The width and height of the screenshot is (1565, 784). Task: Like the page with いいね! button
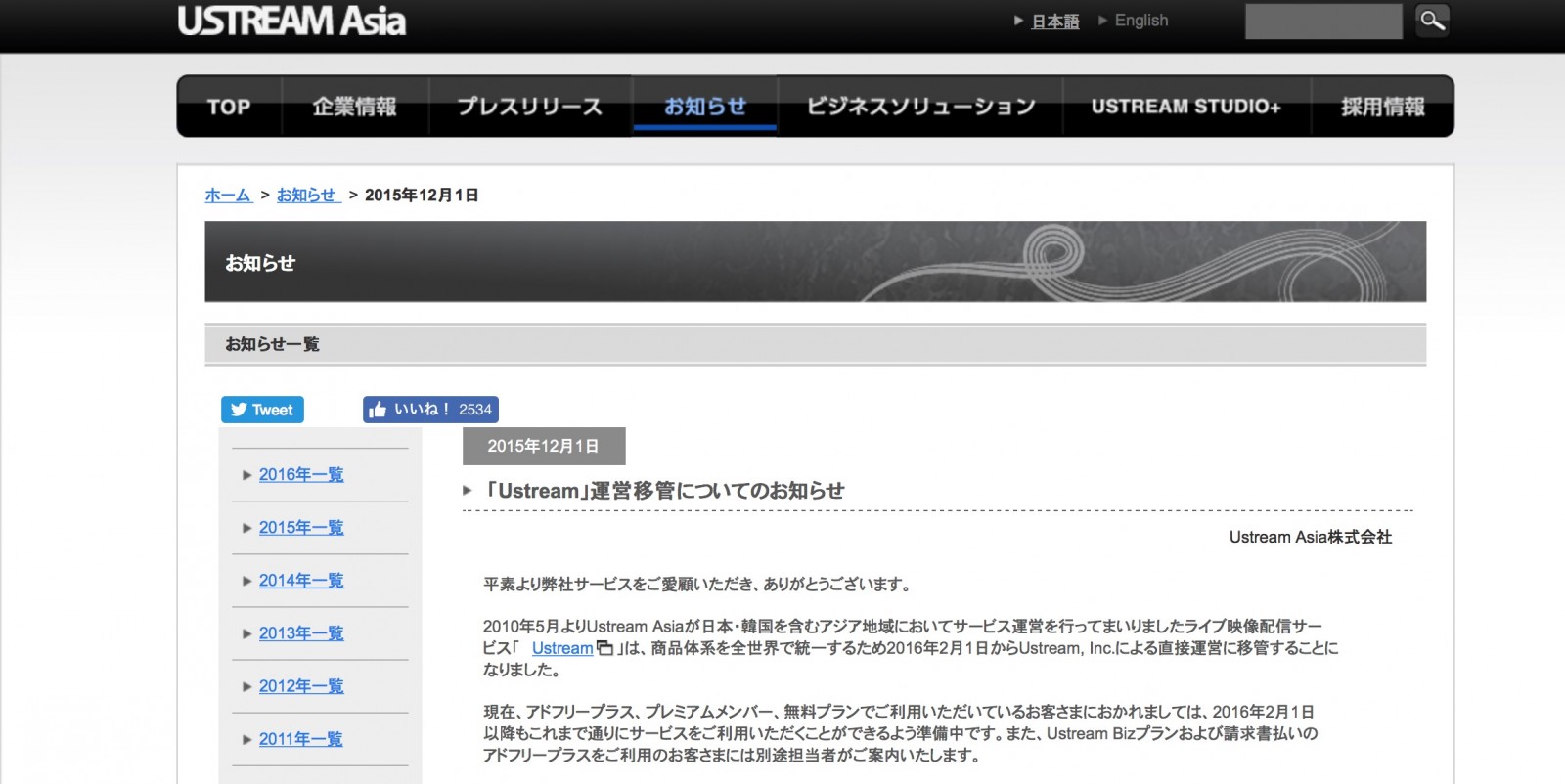coord(430,410)
